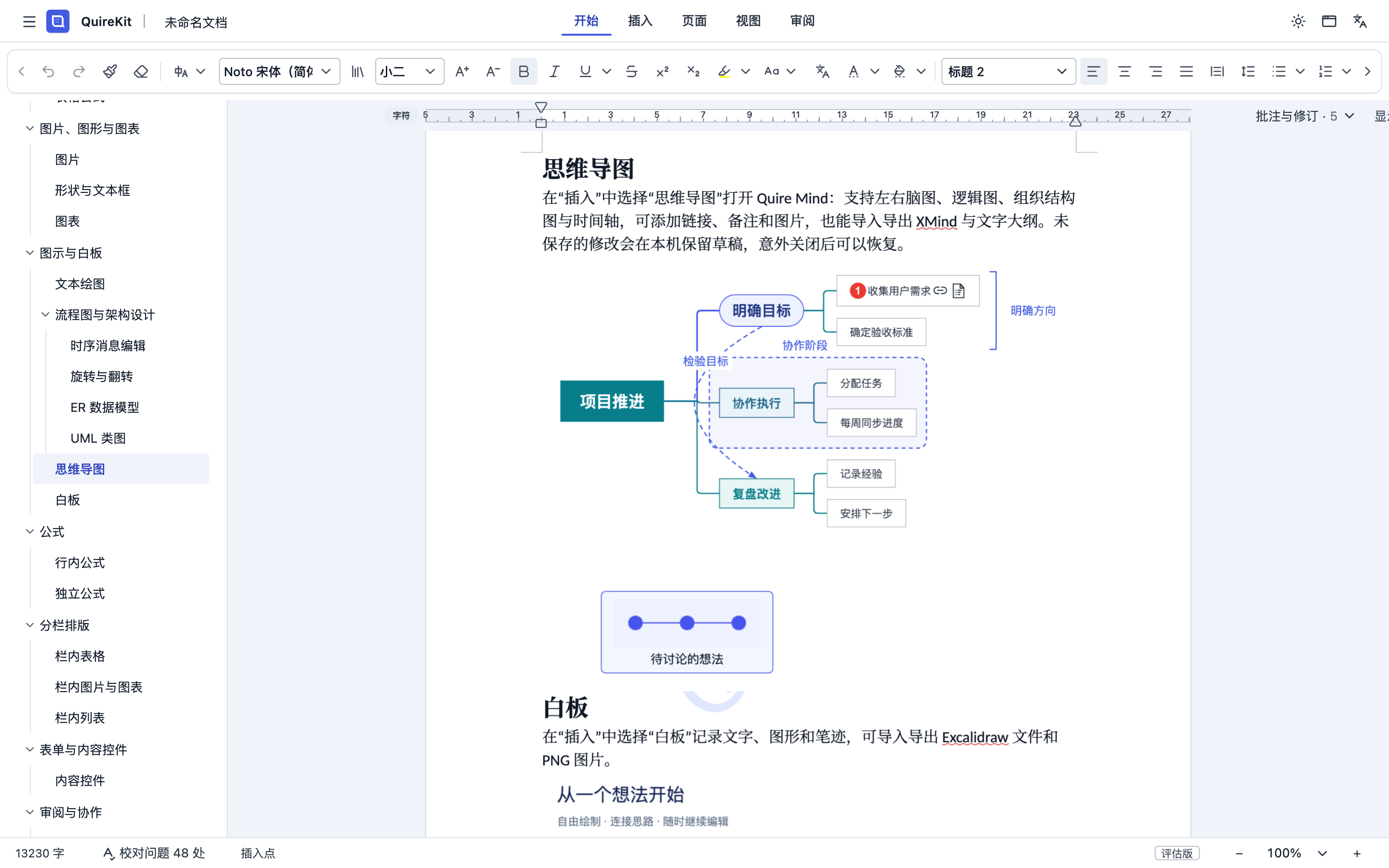Screen dimensions: 1389x868
Task: Click the character spacing icon beside font box
Action: pyautogui.click(x=357, y=71)
